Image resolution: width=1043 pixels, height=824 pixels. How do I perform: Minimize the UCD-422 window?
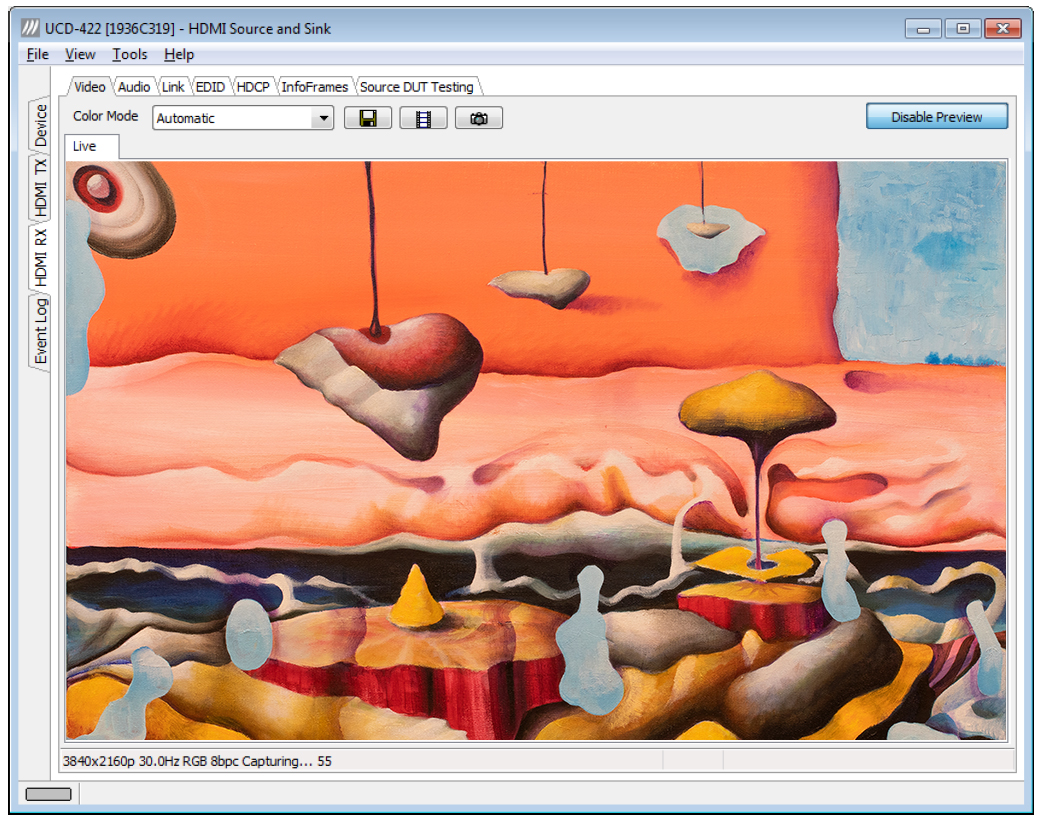pyautogui.click(x=923, y=29)
